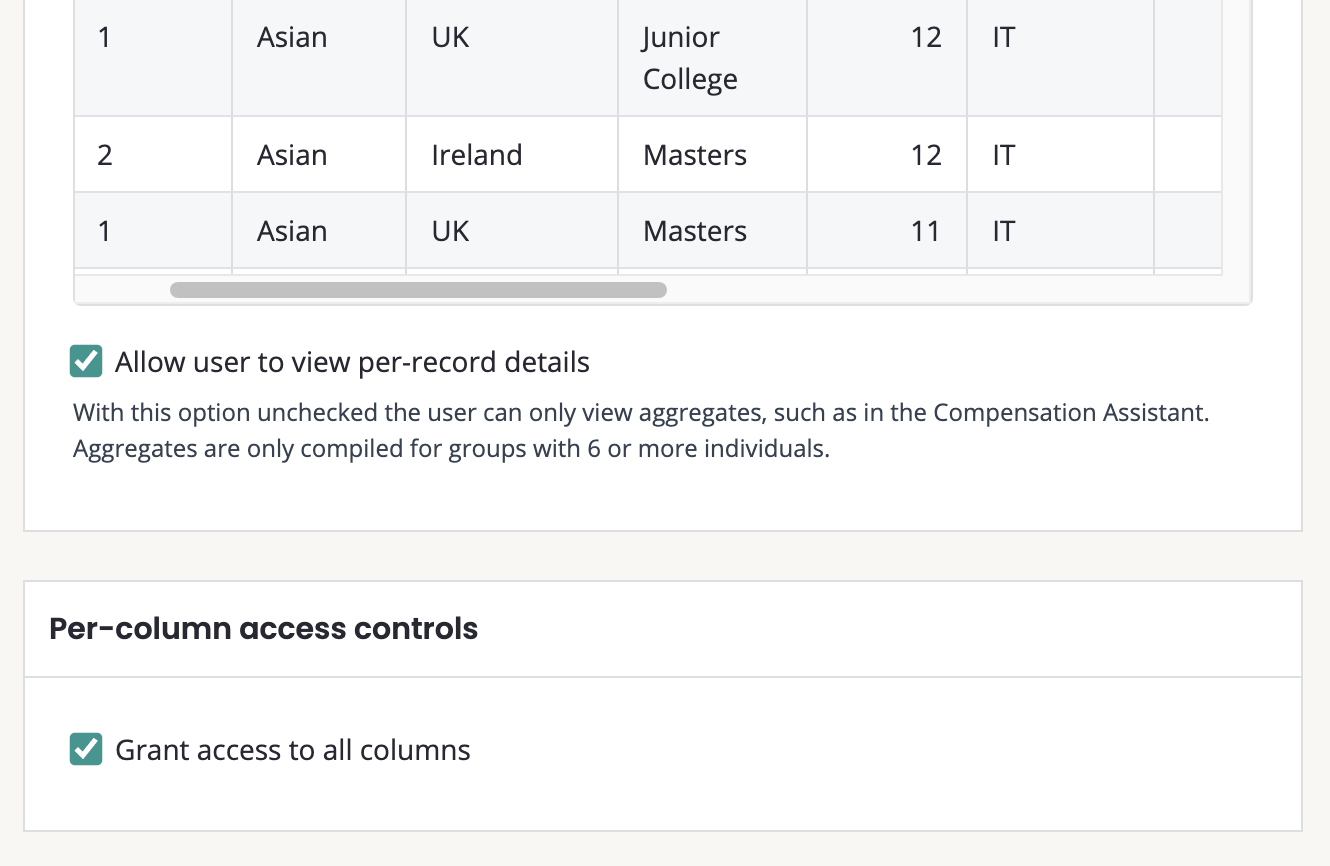Click the 12 value in the Ireland row
Viewport: 1330px width, 866px height.
[925, 155]
